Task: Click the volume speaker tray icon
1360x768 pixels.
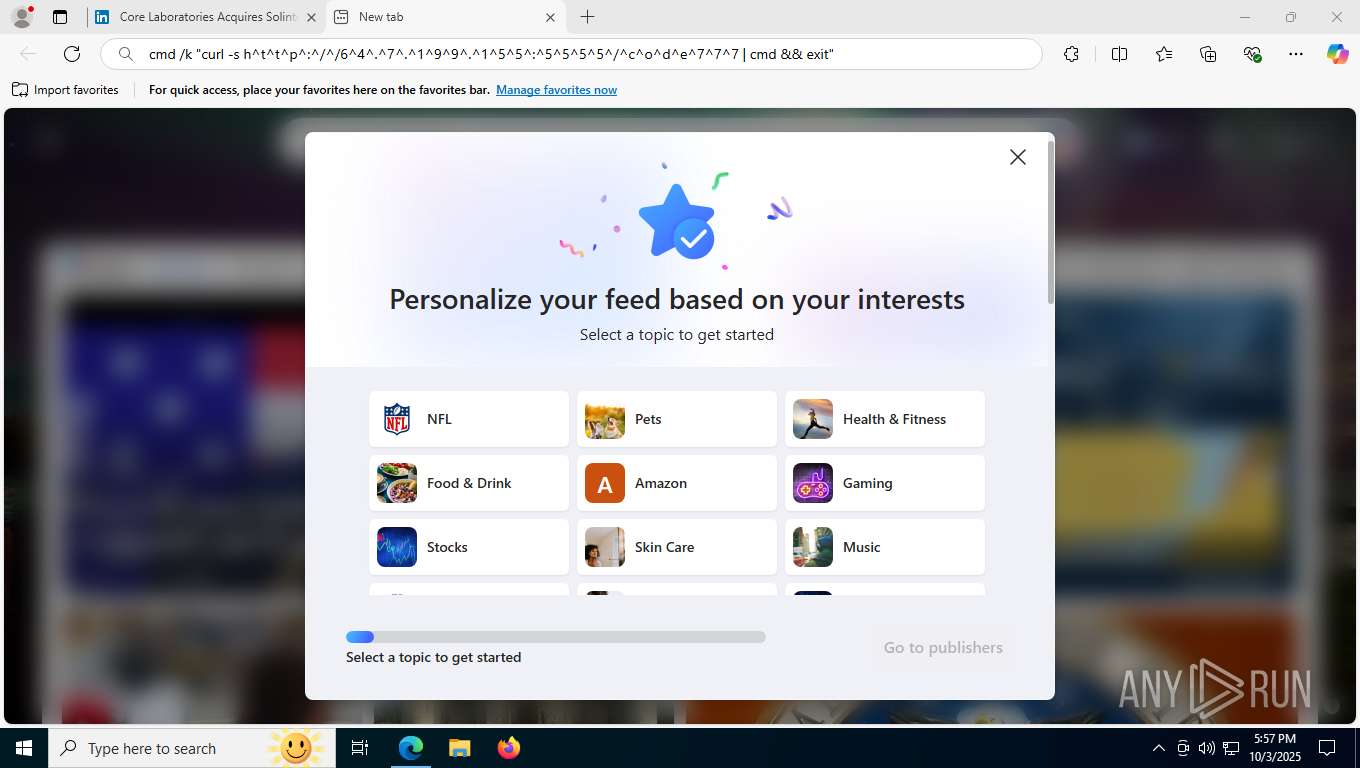Action: [1207, 748]
